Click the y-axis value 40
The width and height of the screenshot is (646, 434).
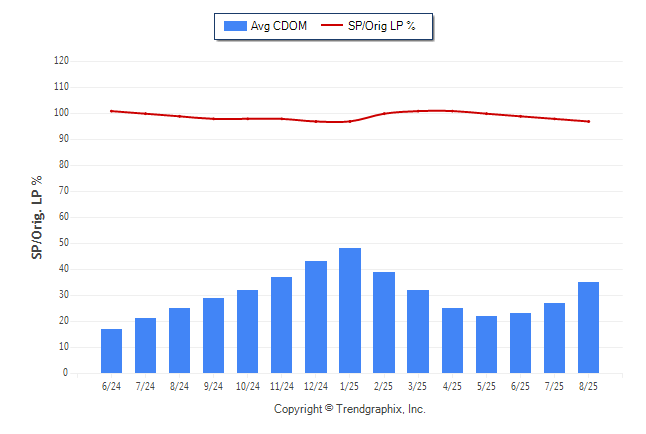(64, 269)
